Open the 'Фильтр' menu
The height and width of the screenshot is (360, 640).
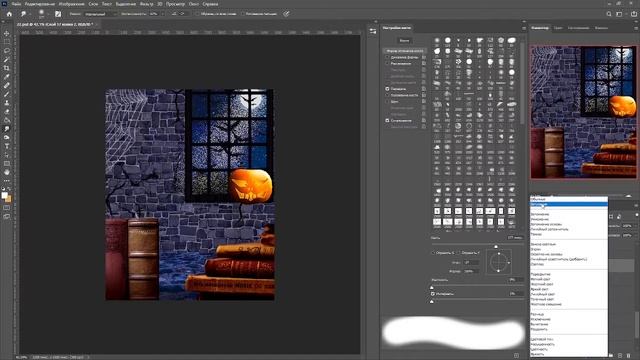click(x=146, y=4)
